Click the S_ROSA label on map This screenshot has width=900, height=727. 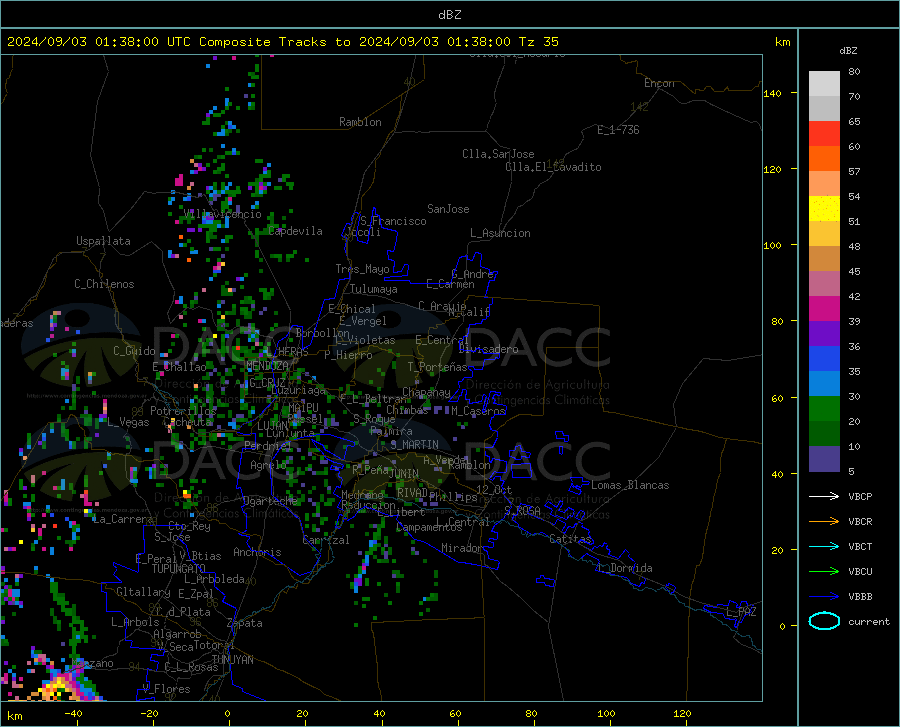pyautogui.click(x=522, y=510)
